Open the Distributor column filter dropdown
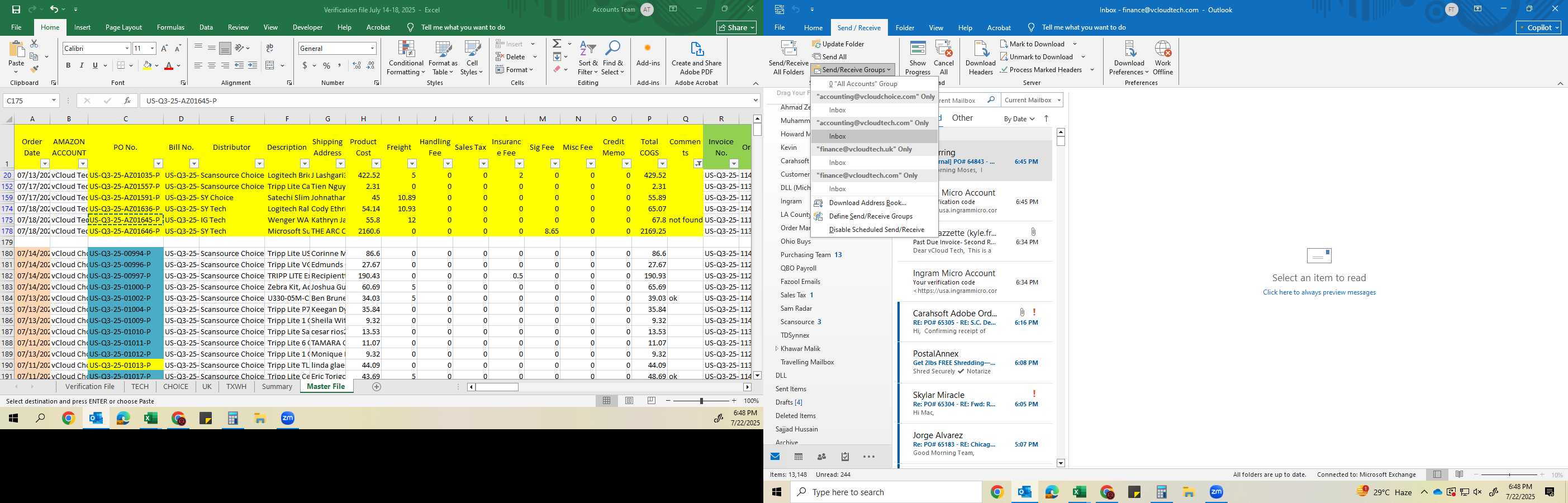The height and width of the screenshot is (503, 1568). (259, 163)
